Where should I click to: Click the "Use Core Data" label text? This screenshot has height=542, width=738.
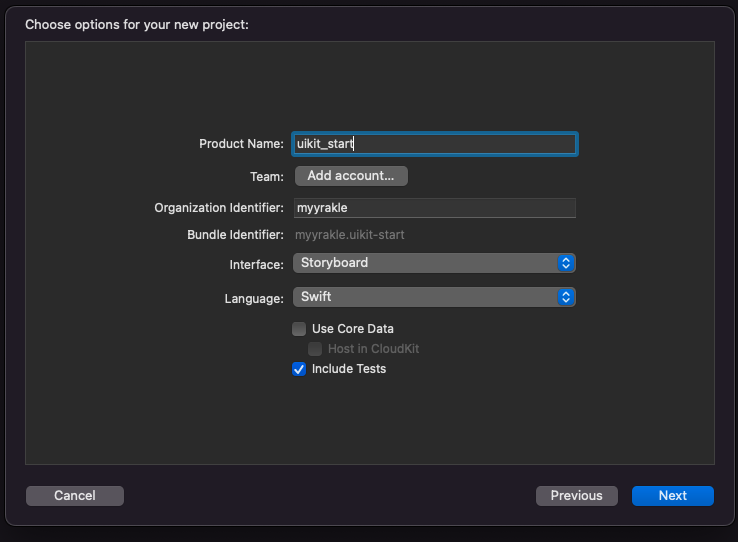click(353, 329)
